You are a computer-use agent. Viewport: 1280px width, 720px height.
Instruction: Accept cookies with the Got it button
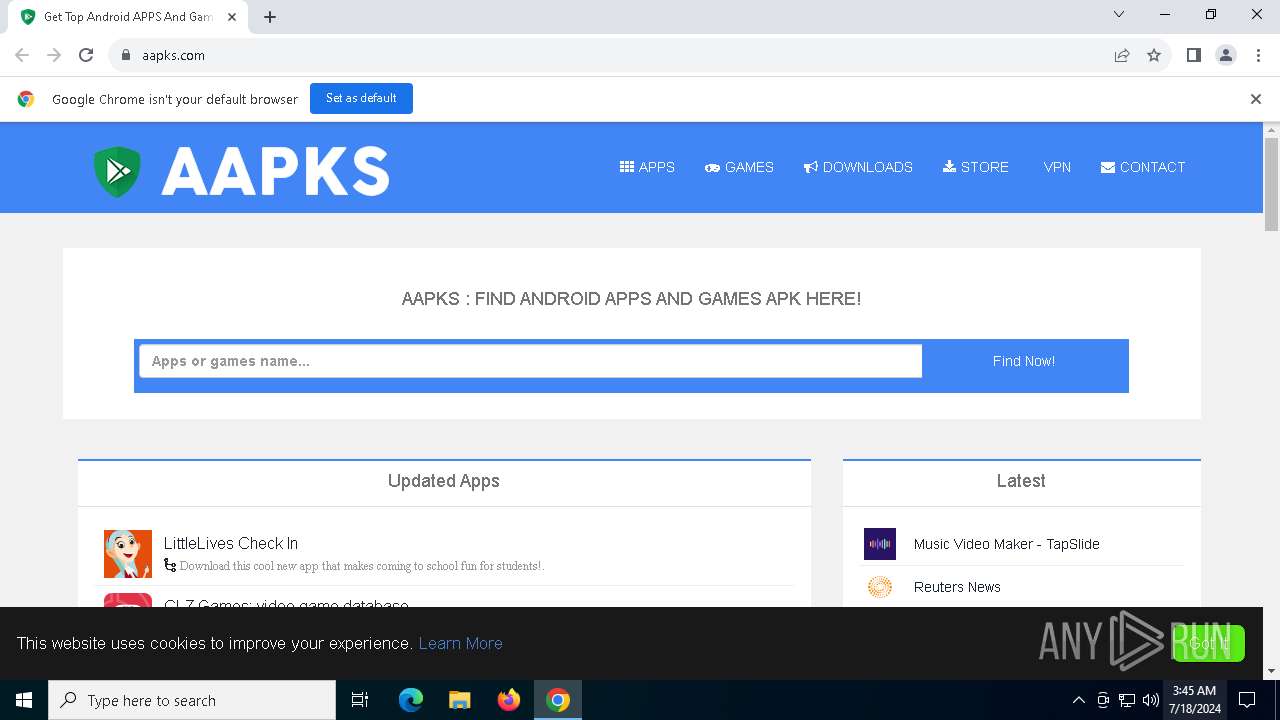1208,643
